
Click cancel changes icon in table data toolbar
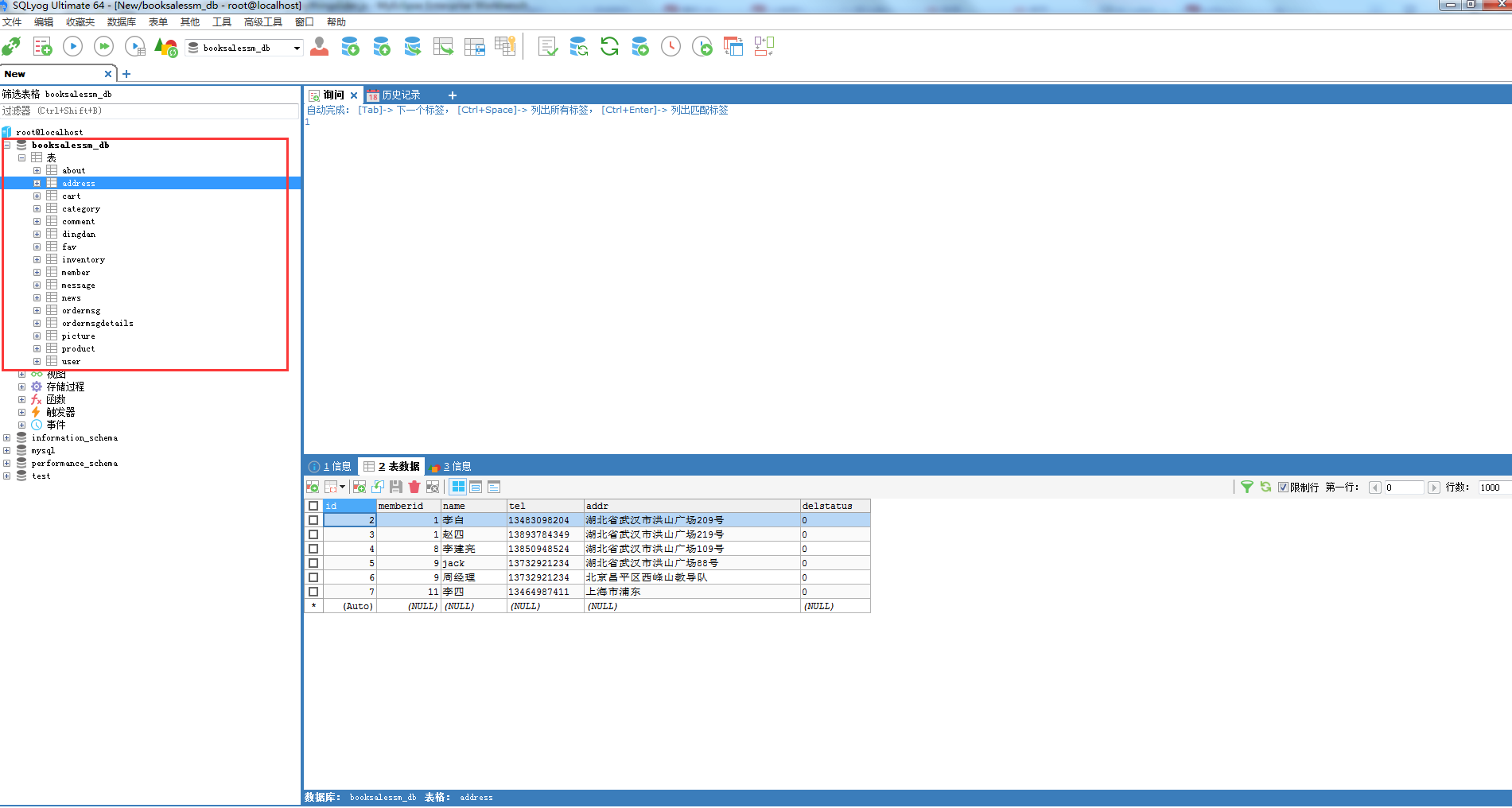(x=433, y=487)
